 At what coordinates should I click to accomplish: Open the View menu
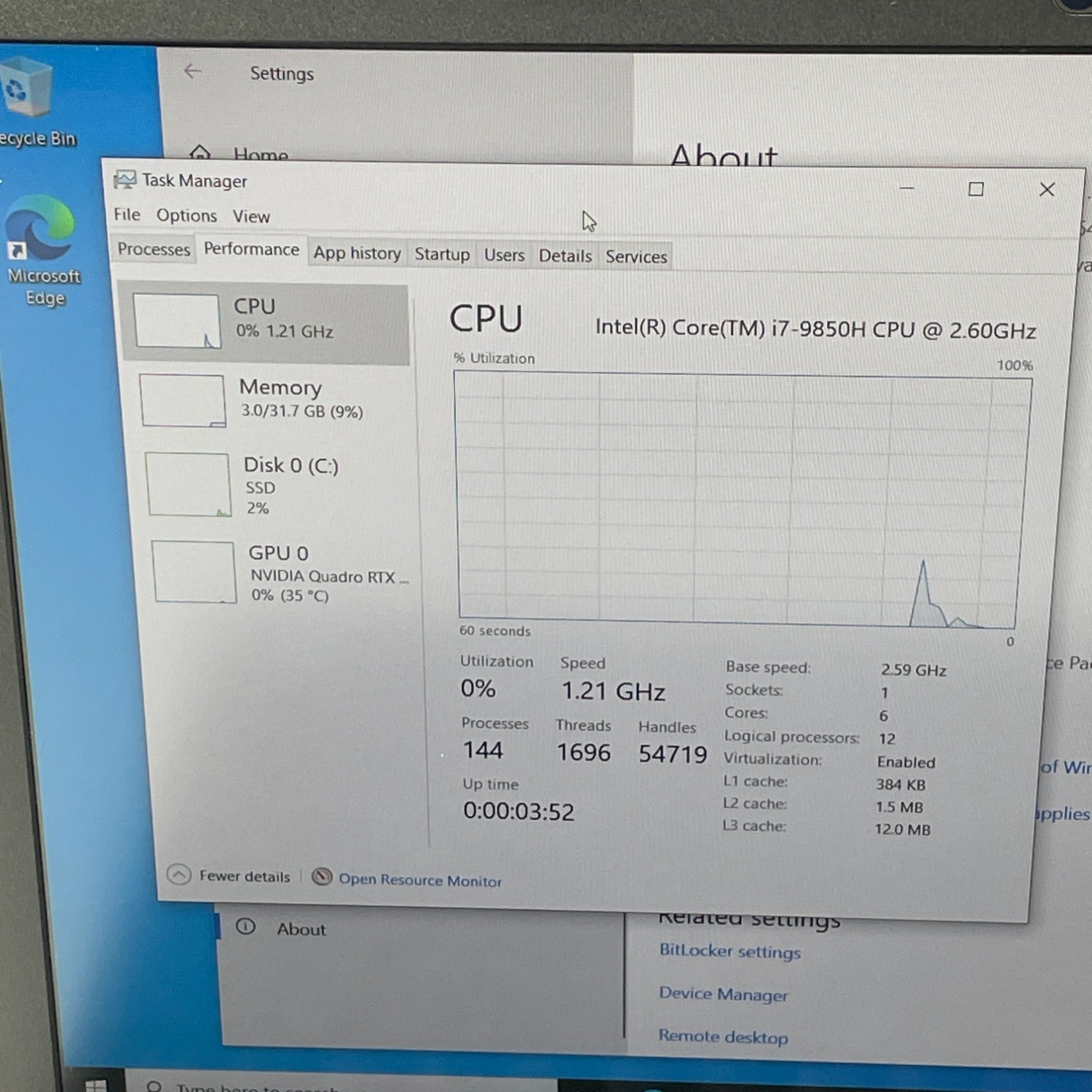251,216
